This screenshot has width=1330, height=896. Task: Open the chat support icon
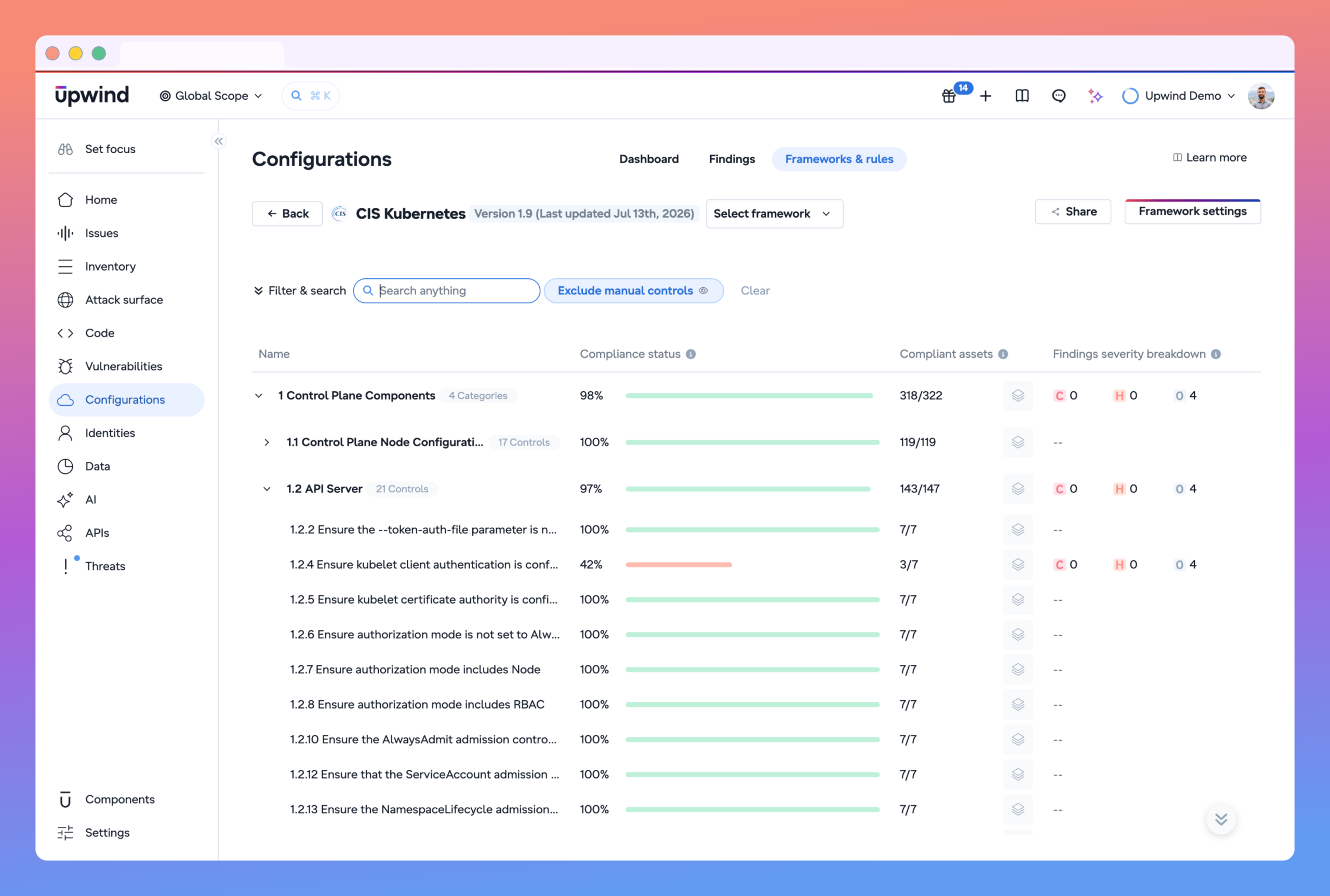click(x=1058, y=96)
